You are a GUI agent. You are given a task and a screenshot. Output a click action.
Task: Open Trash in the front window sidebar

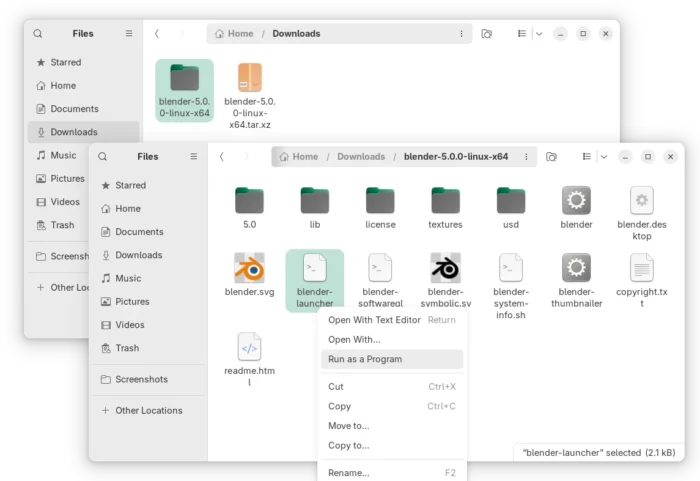[x=127, y=348]
